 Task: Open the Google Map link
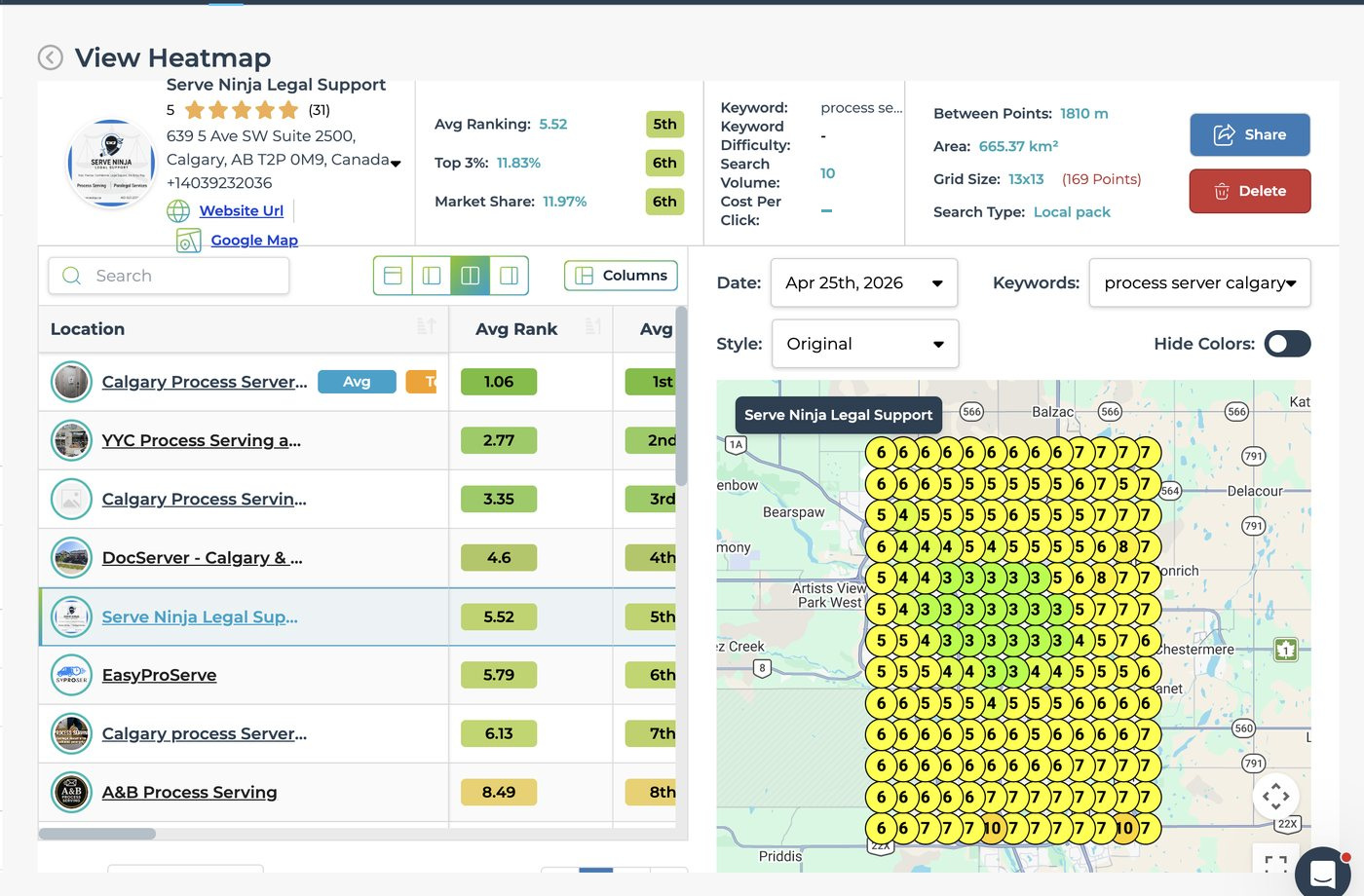coord(254,241)
